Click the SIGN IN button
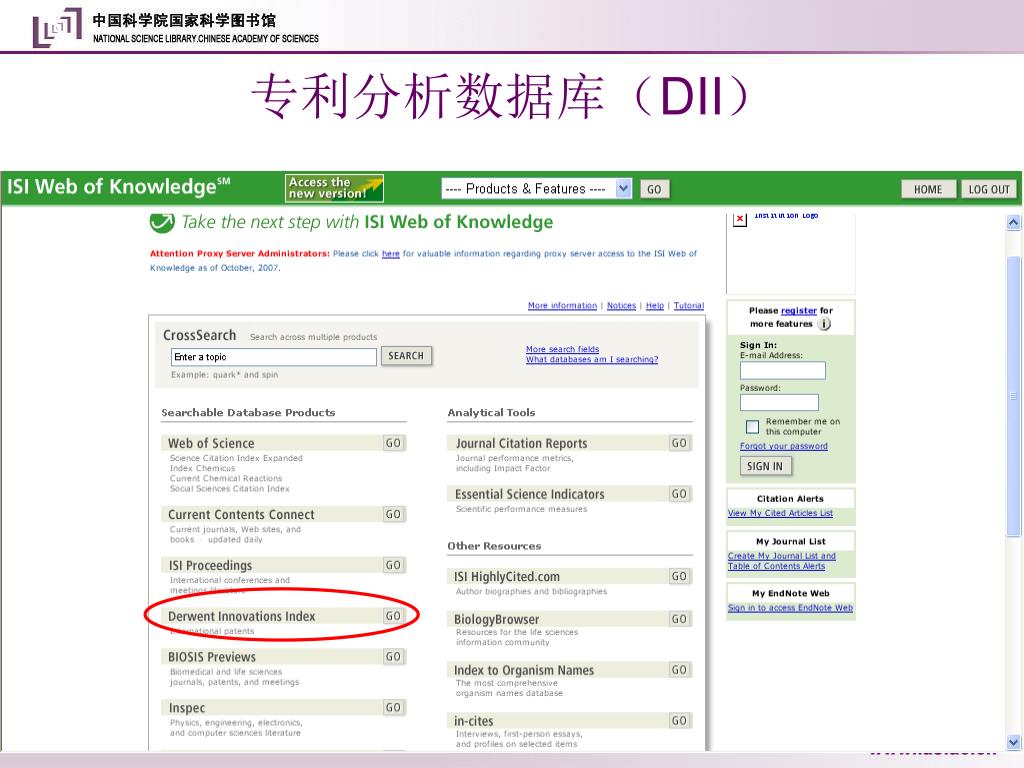Viewport: 1024px width, 768px height. (765, 466)
